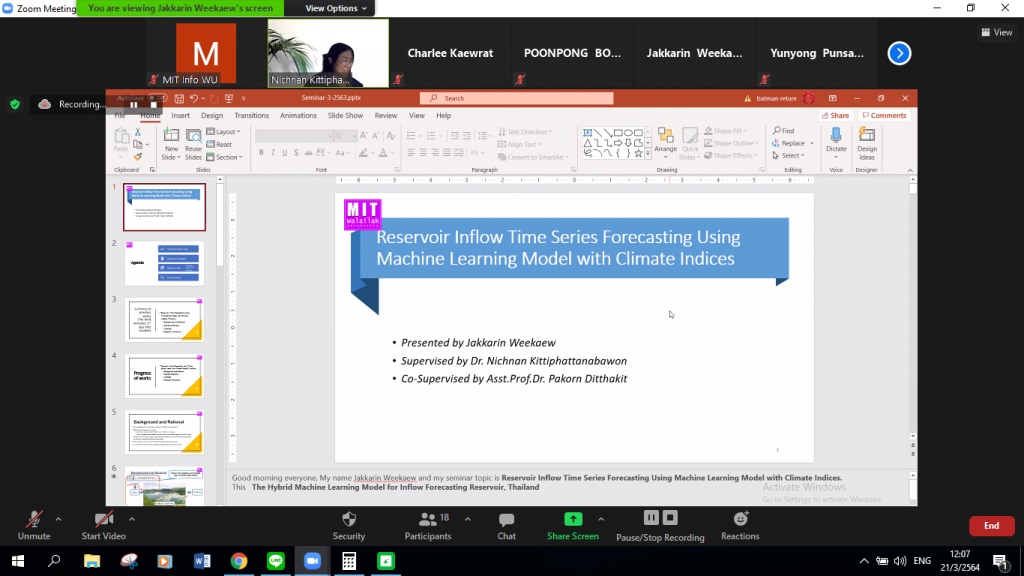Image resolution: width=1024 pixels, height=576 pixels.
Task: Click the red End meeting button
Action: (990, 526)
